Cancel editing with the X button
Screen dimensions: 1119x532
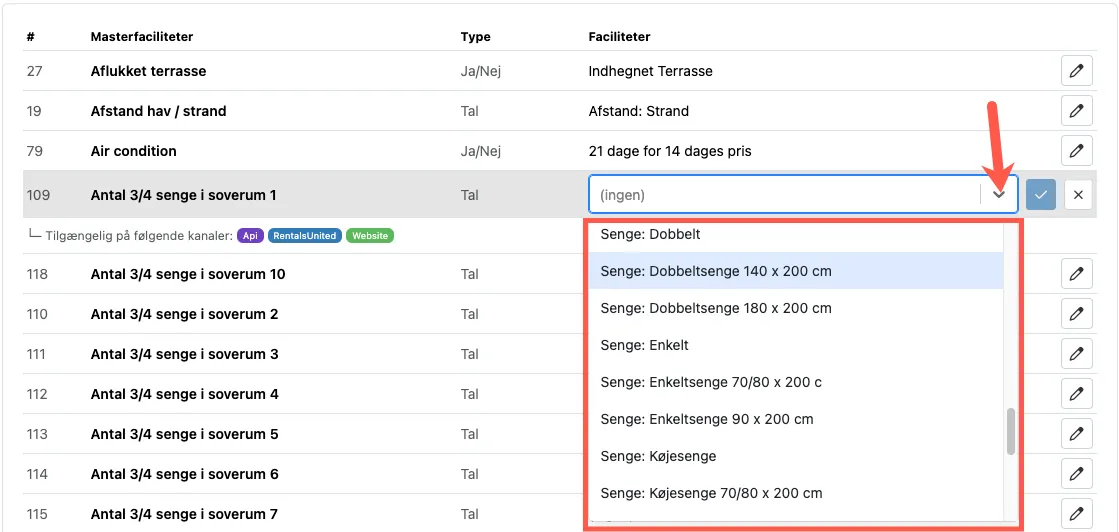[x=1078, y=194]
